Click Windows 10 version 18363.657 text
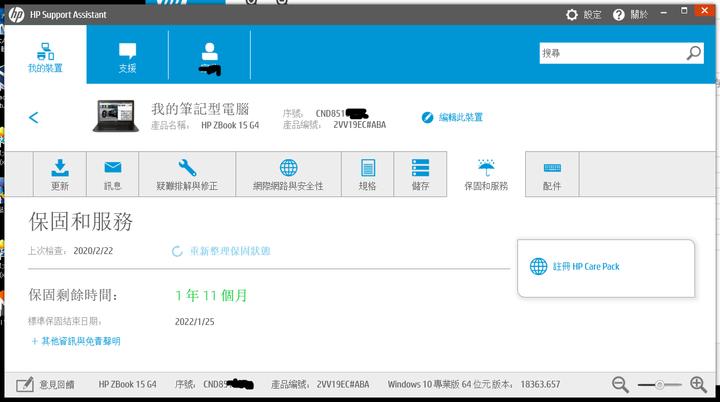 [474, 384]
